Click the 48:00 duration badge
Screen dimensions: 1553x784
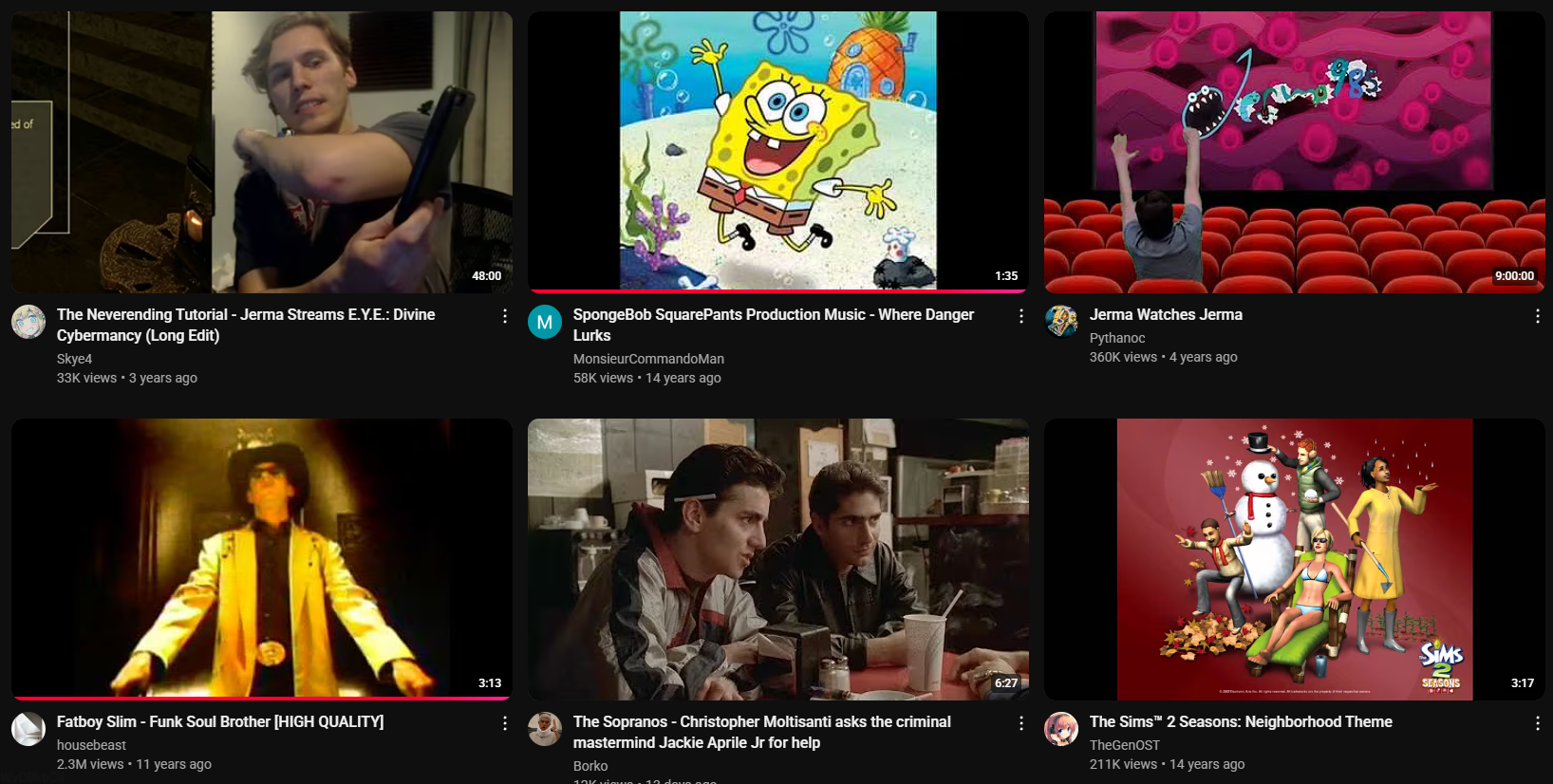pos(487,275)
